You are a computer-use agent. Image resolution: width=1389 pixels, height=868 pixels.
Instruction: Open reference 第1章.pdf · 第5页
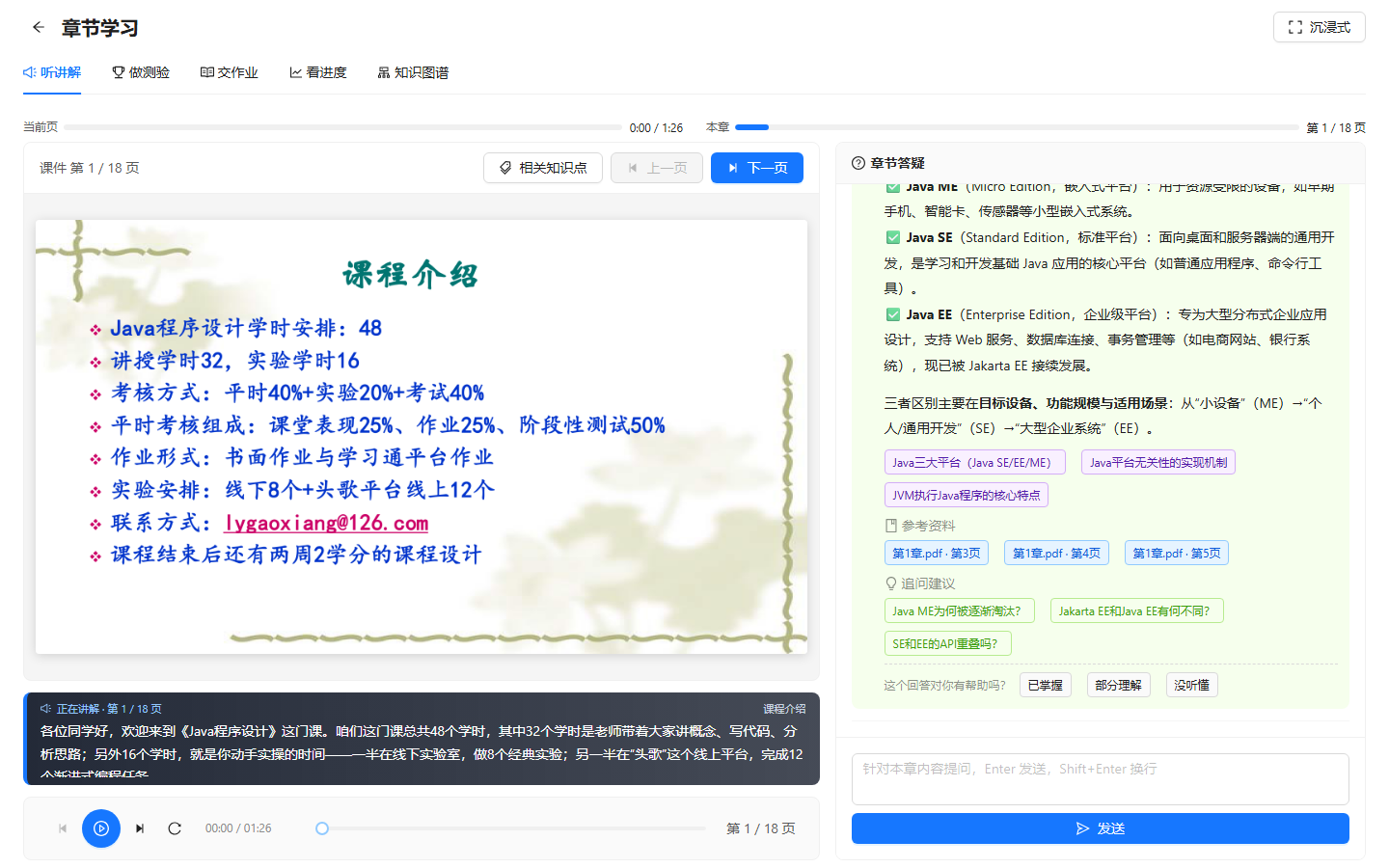coord(1177,553)
